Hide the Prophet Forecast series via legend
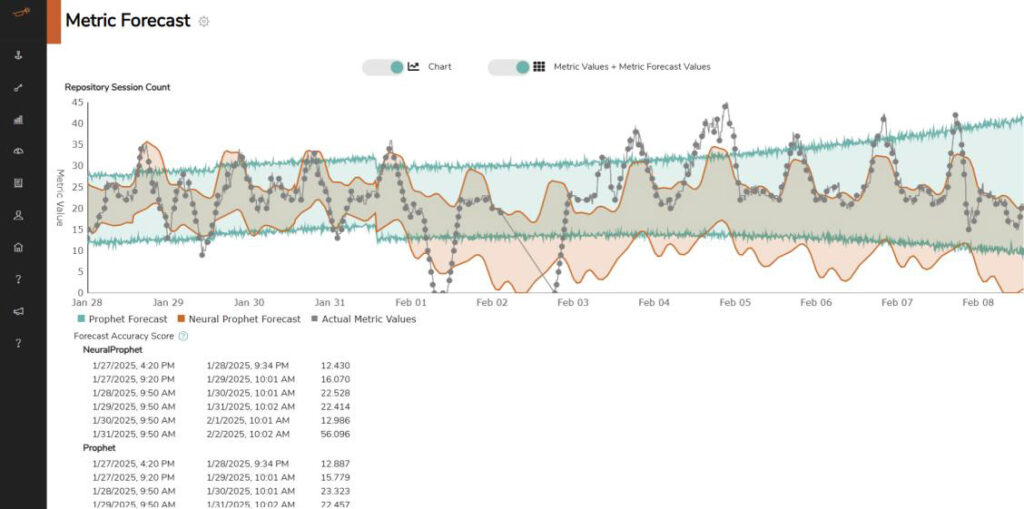Screen dimensions: 1024x509 pos(121,319)
